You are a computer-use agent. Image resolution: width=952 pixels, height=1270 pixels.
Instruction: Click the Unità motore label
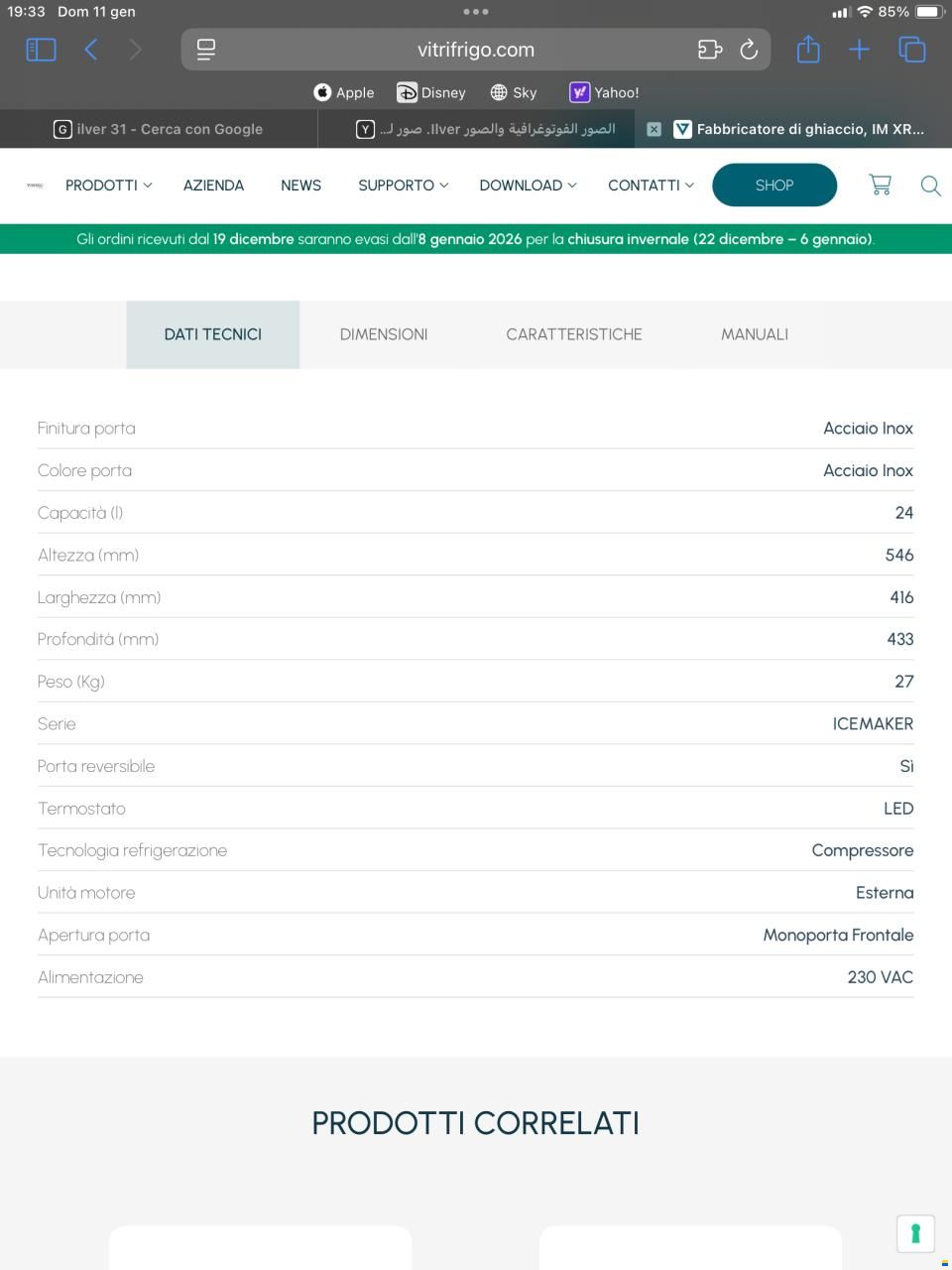coord(86,893)
